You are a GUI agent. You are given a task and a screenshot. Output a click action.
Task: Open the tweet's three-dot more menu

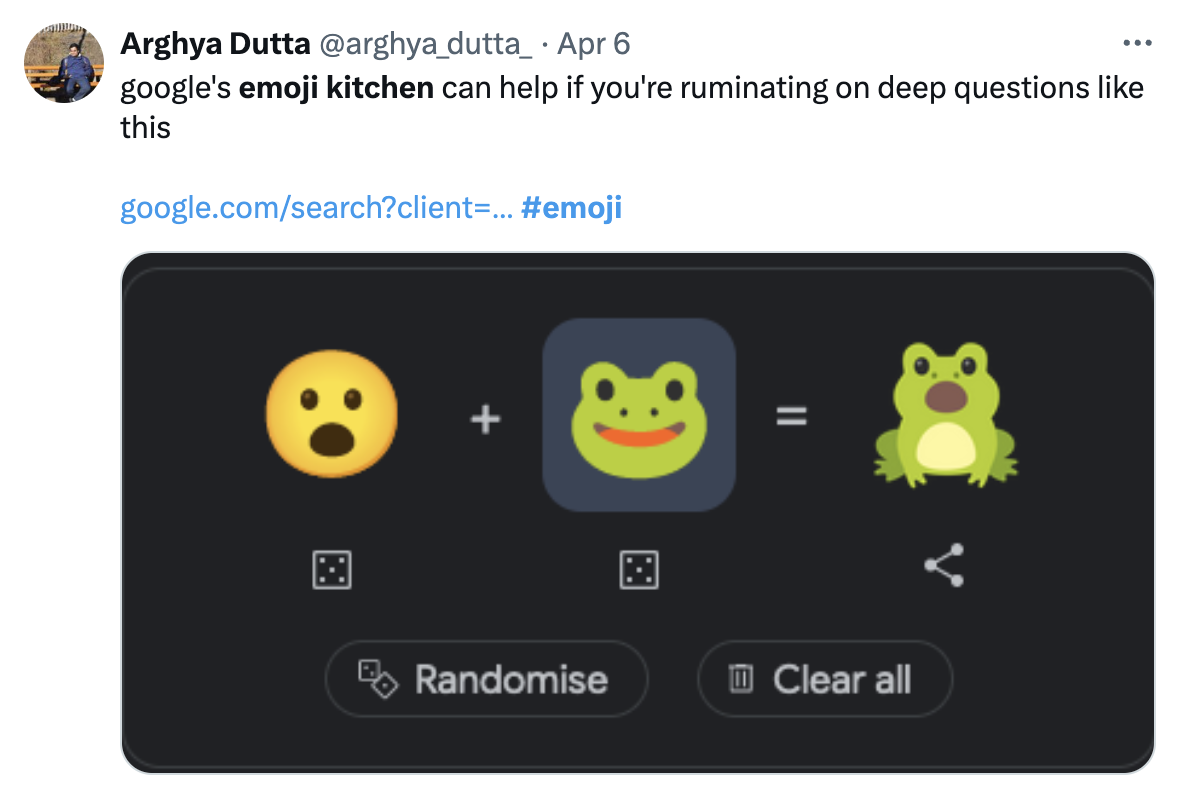point(1138,44)
